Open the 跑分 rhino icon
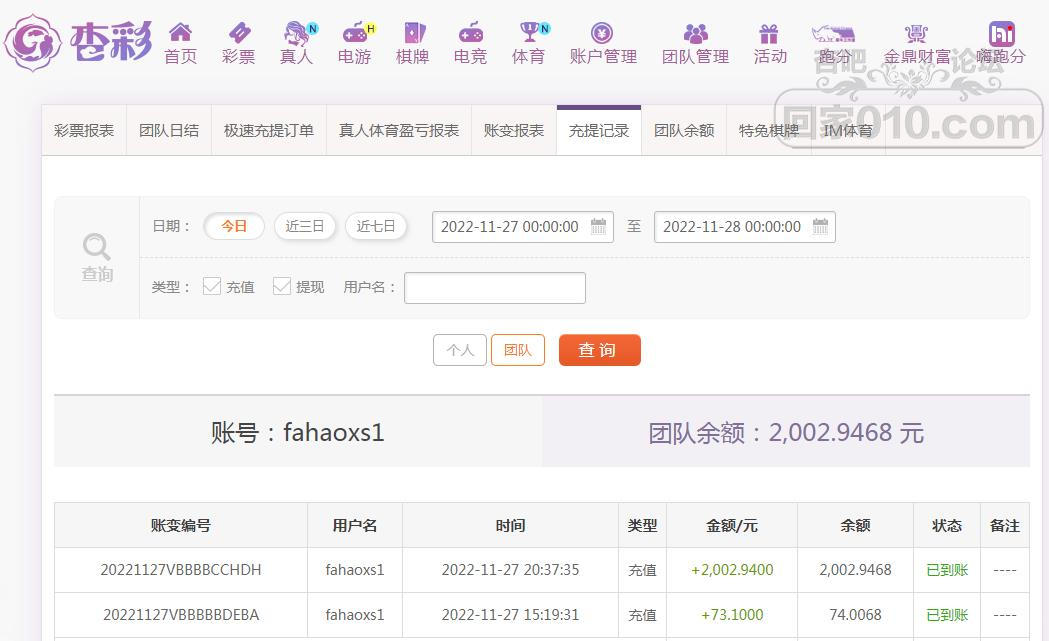 pyautogui.click(x=834, y=33)
